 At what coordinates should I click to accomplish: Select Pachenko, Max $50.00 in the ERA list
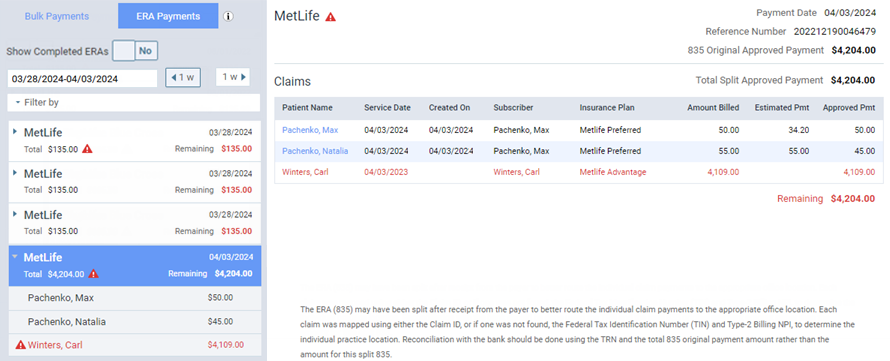click(x=135, y=297)
